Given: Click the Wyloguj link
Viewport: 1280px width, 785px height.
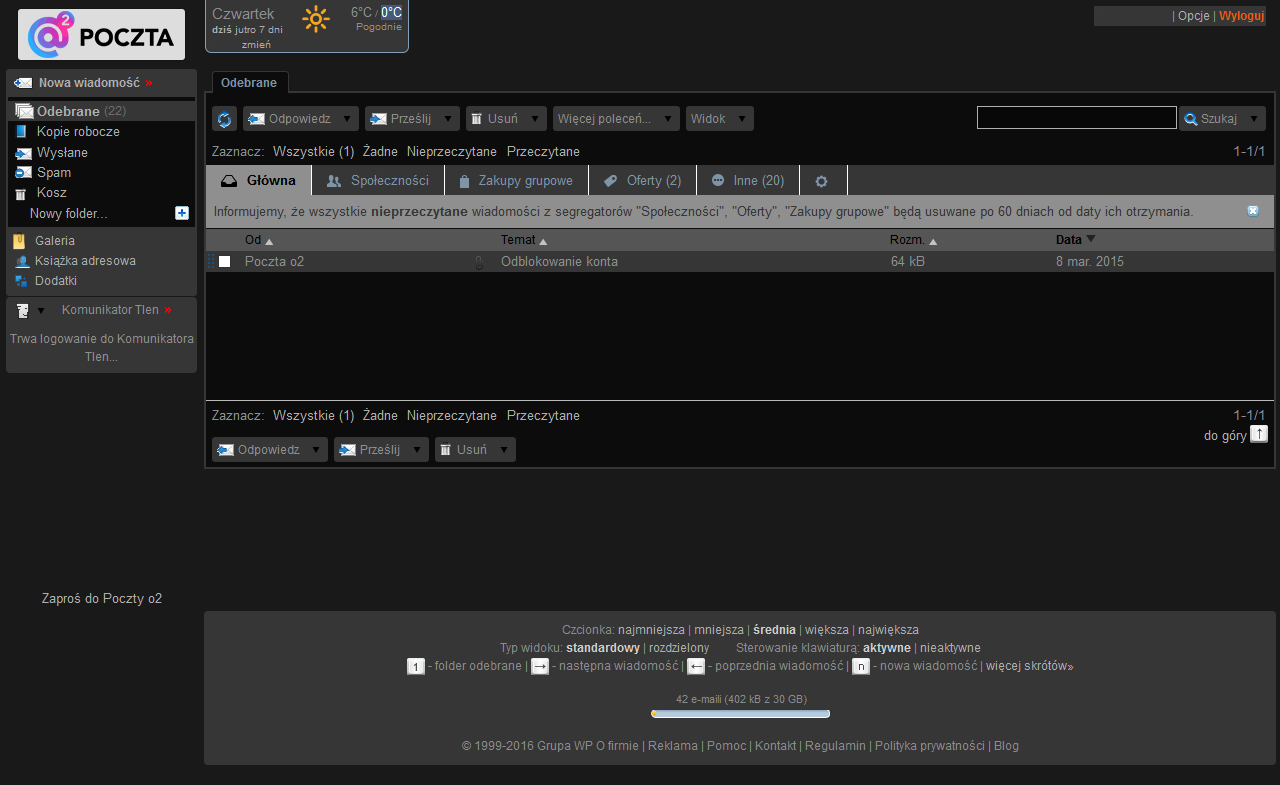Looking at the screenshot, I should pos(1241,16).
